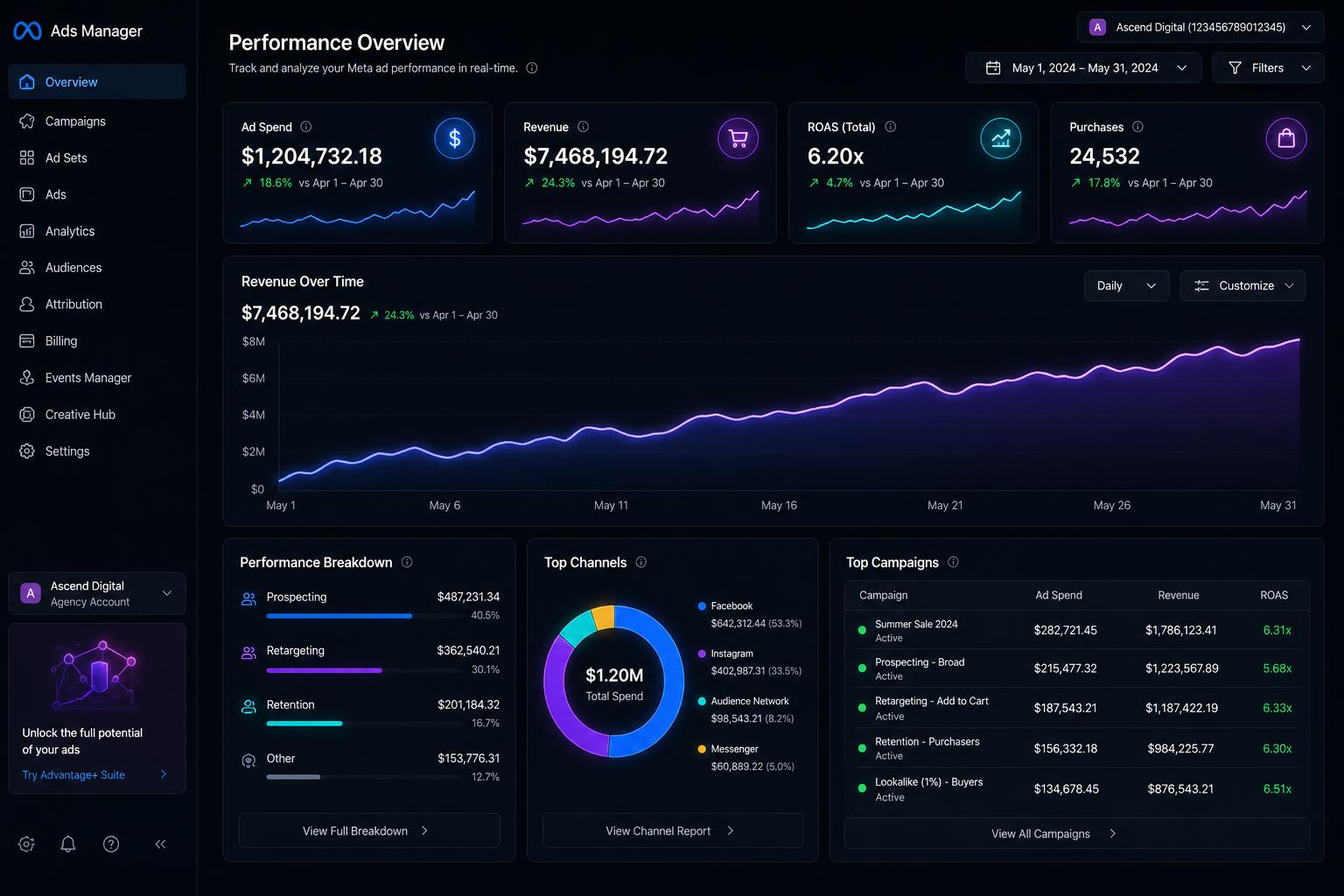Click View Full Breakdown button
Viewport: 1344px width, 896px height.
369,830
